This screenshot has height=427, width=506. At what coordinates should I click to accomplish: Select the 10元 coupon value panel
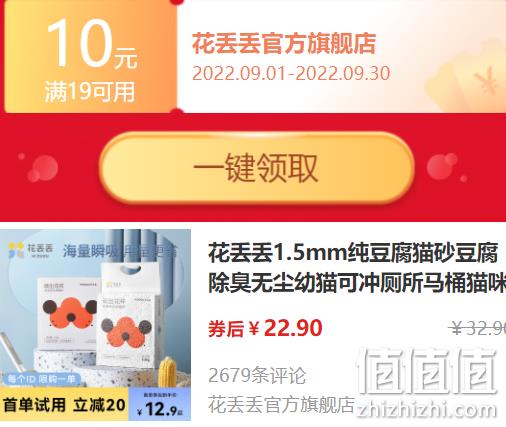coord(90,56)
